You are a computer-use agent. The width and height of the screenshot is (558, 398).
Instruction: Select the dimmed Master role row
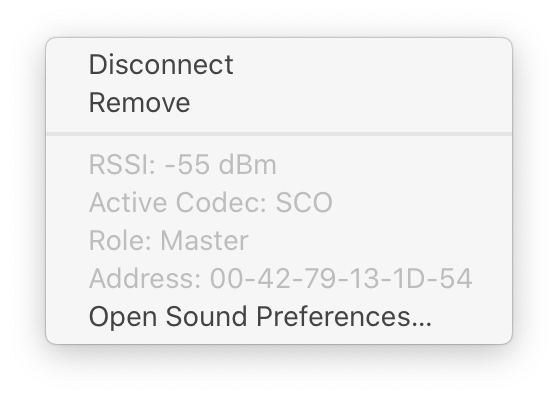(x=279, y=241)
